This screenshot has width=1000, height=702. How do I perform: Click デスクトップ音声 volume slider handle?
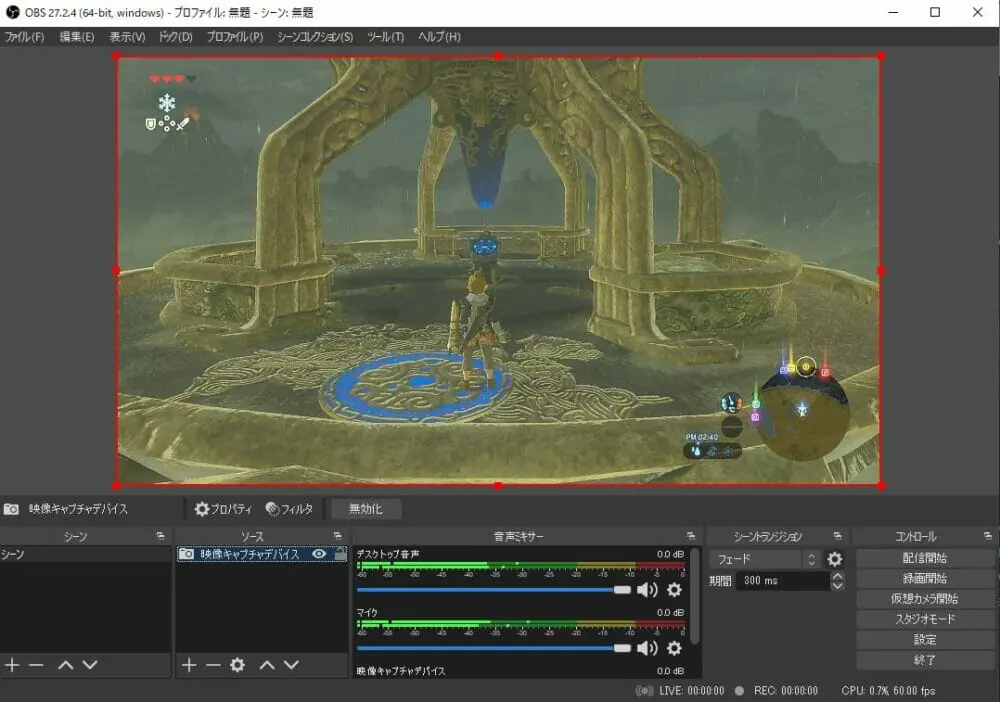[x=622, y=590]
